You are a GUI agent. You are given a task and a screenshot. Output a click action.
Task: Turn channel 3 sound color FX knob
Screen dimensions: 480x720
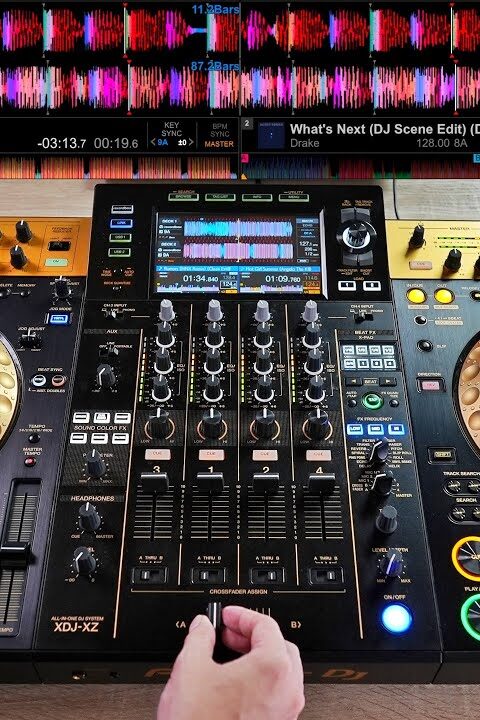(x=159, y=423)
